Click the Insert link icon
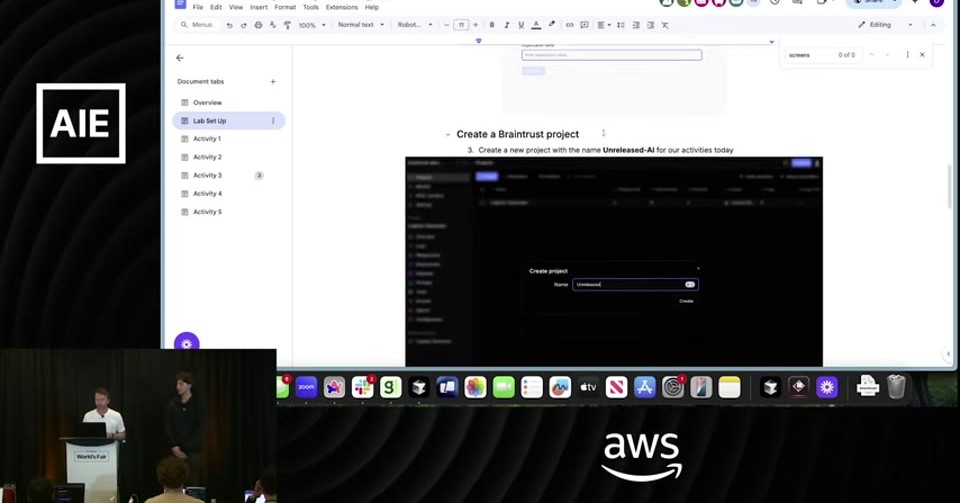This screenshot has height=503, width=960. tap(569, 25)
